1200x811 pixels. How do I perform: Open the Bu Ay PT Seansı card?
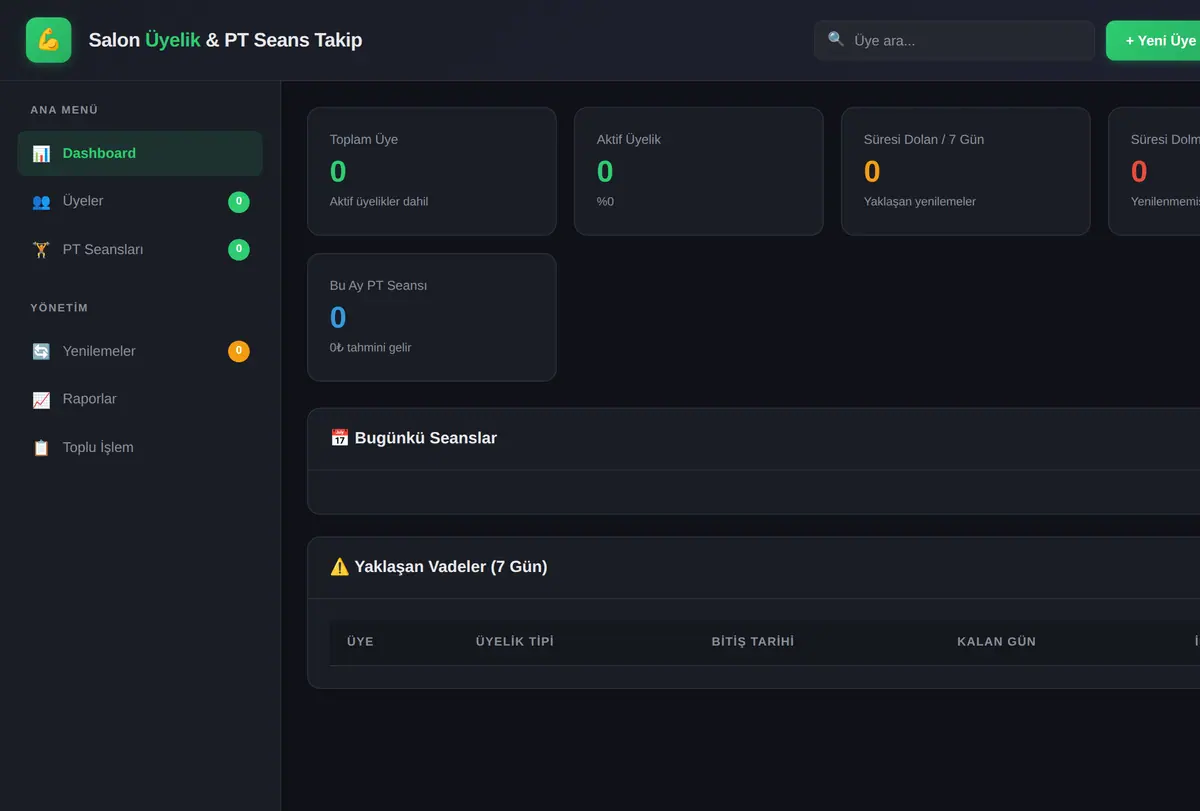coord(432,317)
